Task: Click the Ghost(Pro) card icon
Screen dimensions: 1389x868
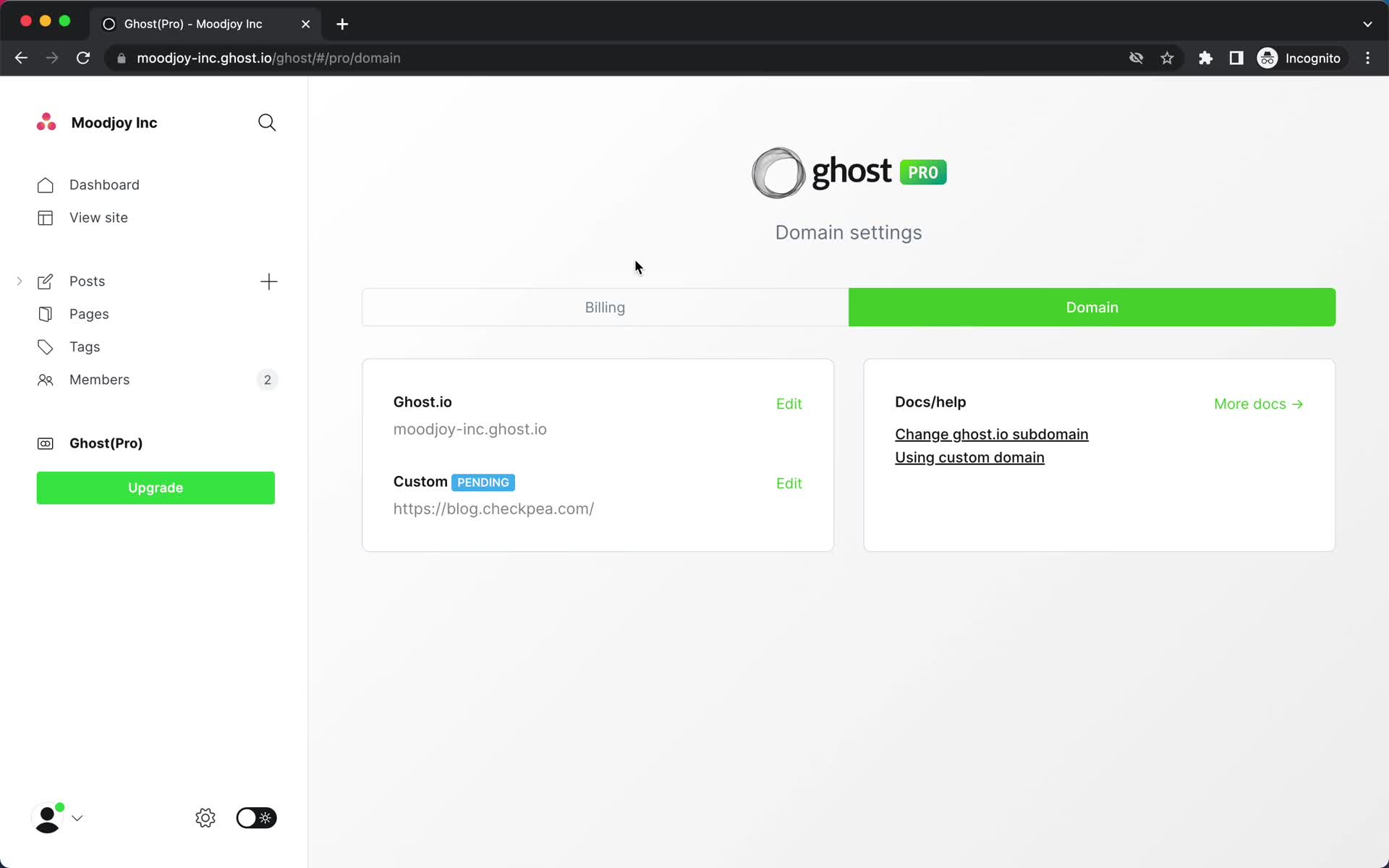Action: click(45, 443)
